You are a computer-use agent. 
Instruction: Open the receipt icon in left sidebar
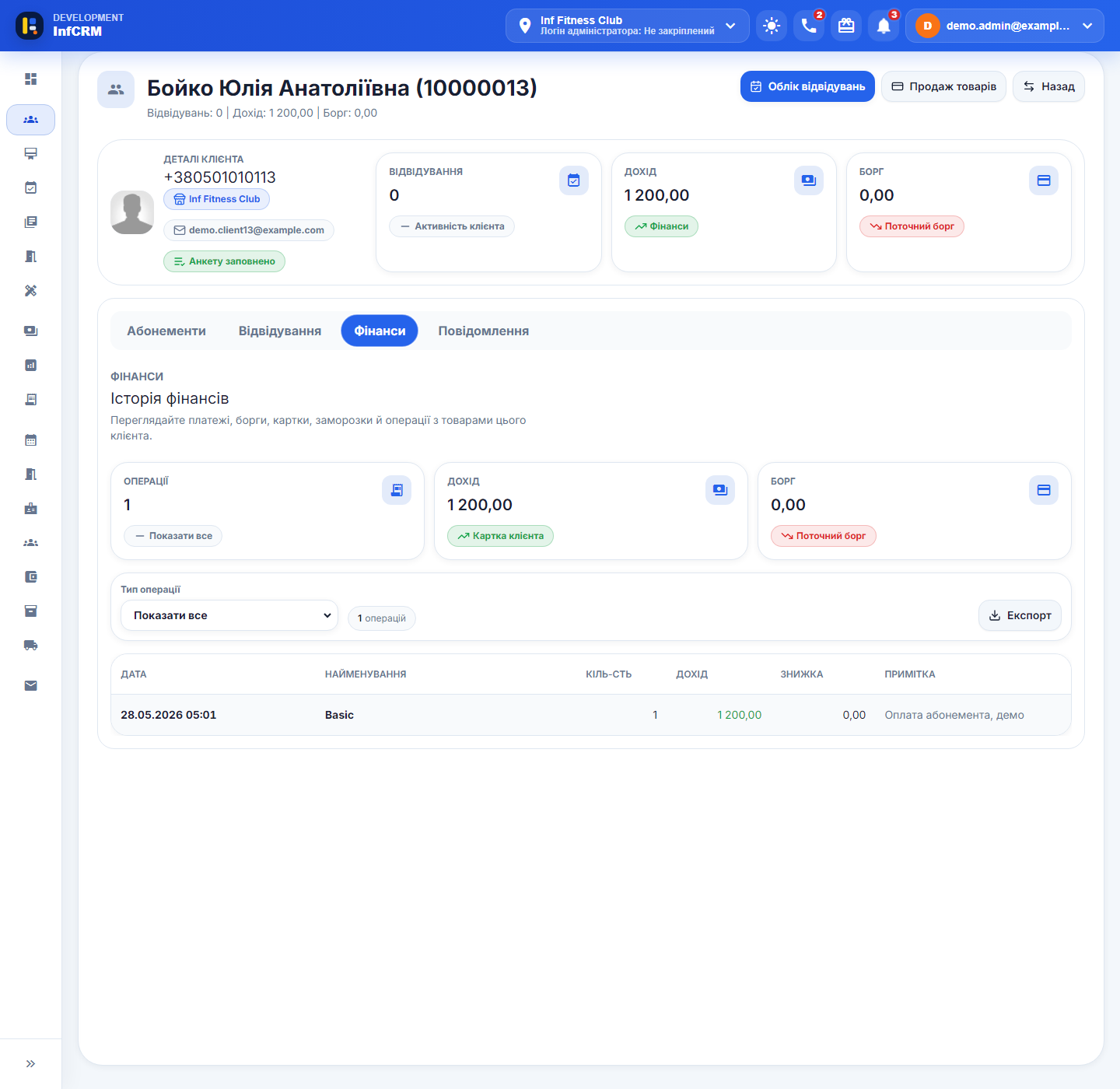click(30, 399)
